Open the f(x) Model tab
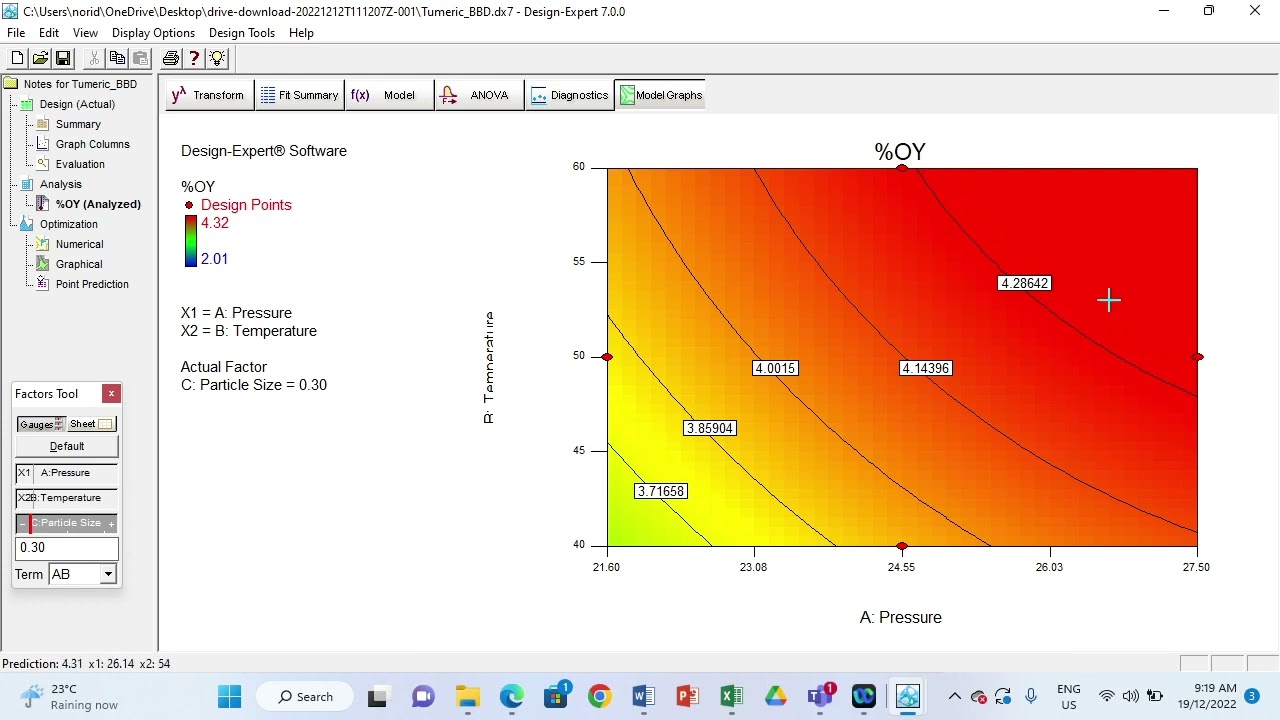1280x720 pixels. [389, 95]
